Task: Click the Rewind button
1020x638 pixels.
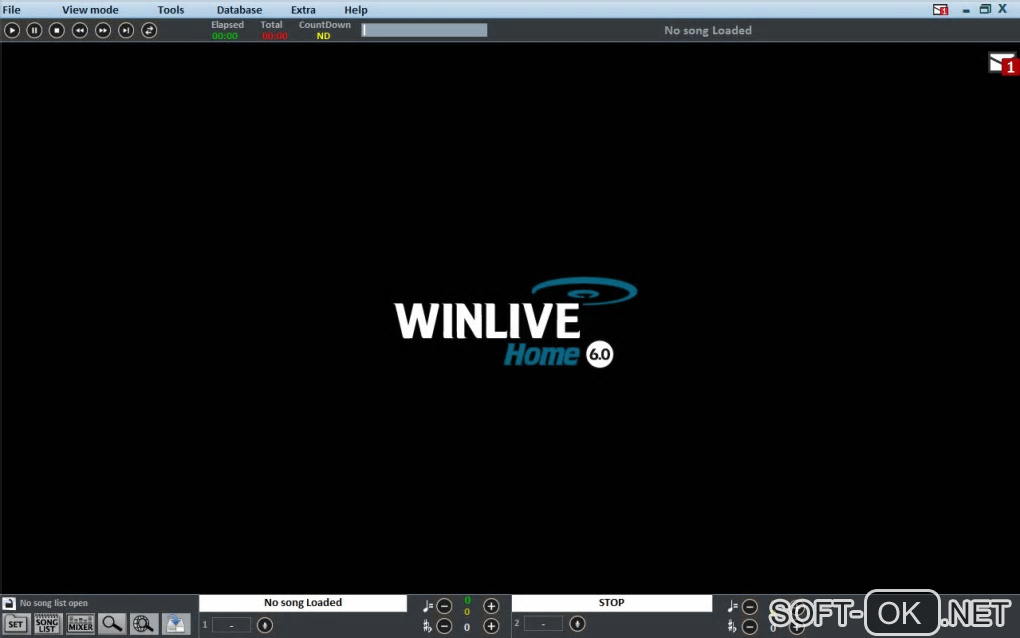Action: [80, 30]
